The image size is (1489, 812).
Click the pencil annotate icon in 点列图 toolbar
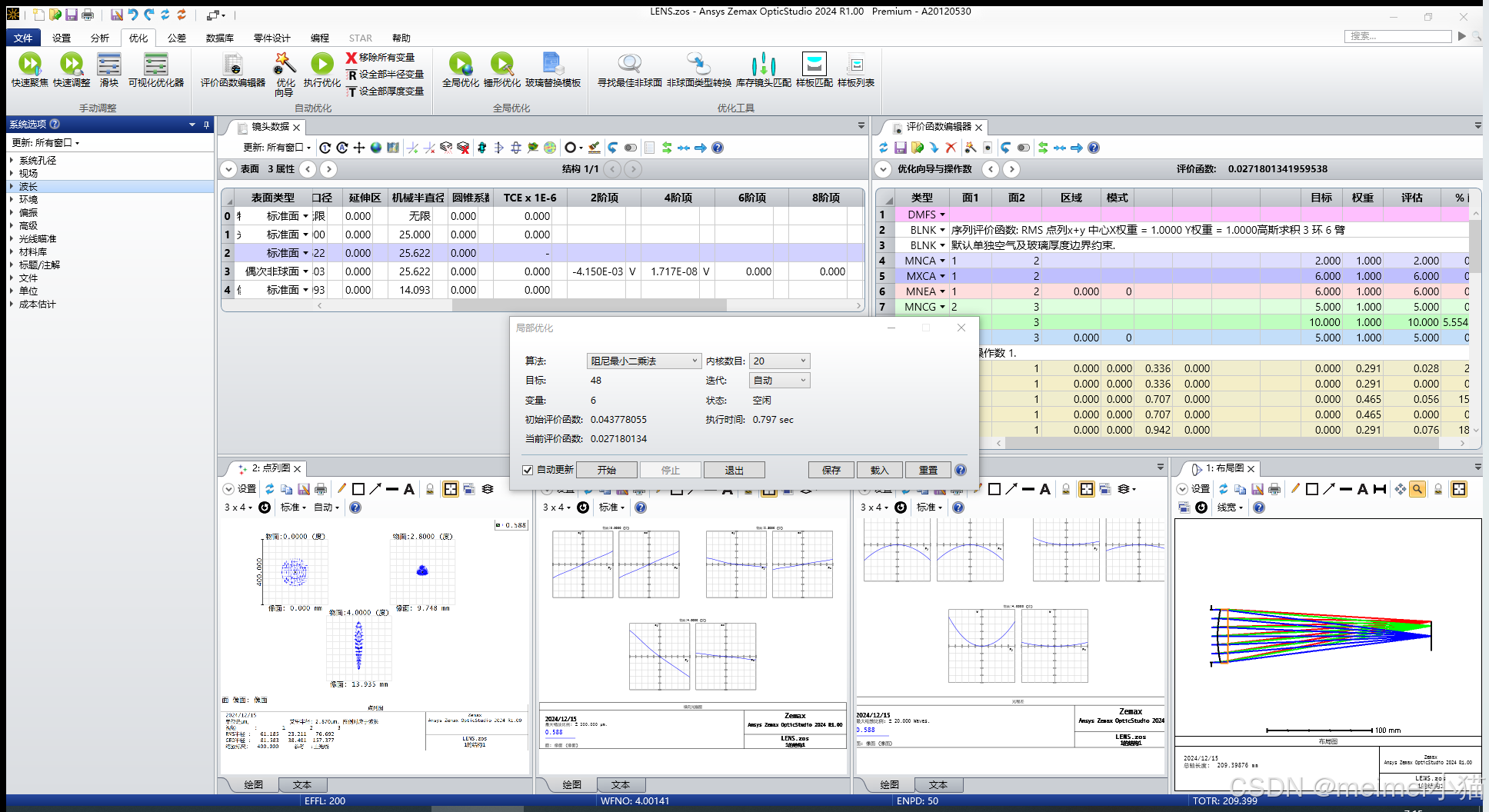[341, 489]
